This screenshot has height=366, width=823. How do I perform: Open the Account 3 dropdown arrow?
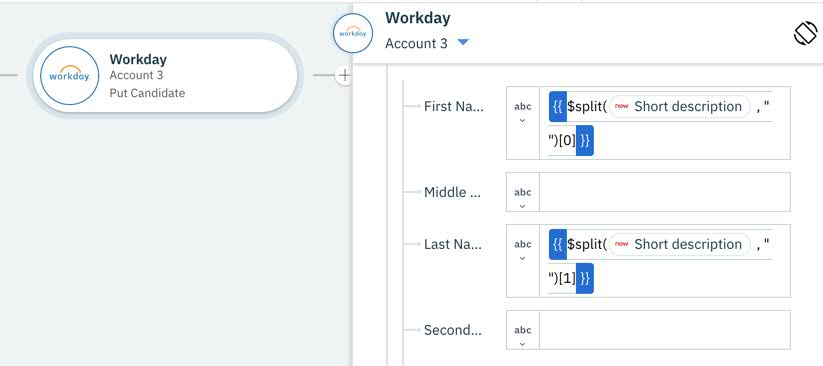pyautogui.click(x=462, y=43)
